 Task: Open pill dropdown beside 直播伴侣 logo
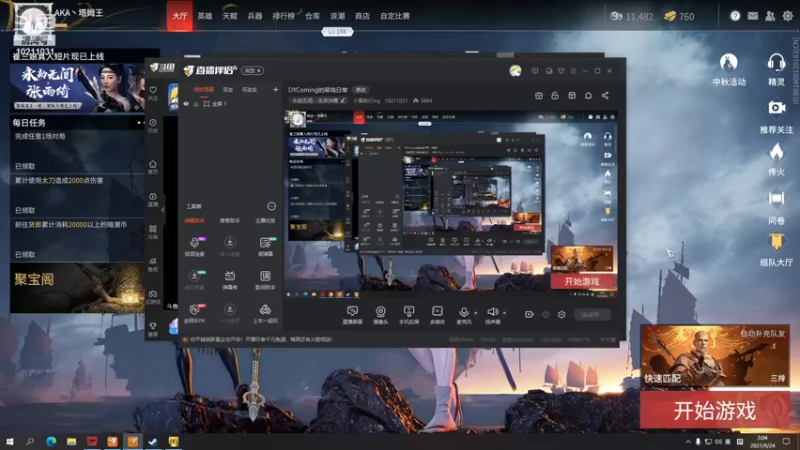pyautogui.click(x=253, y=70)
